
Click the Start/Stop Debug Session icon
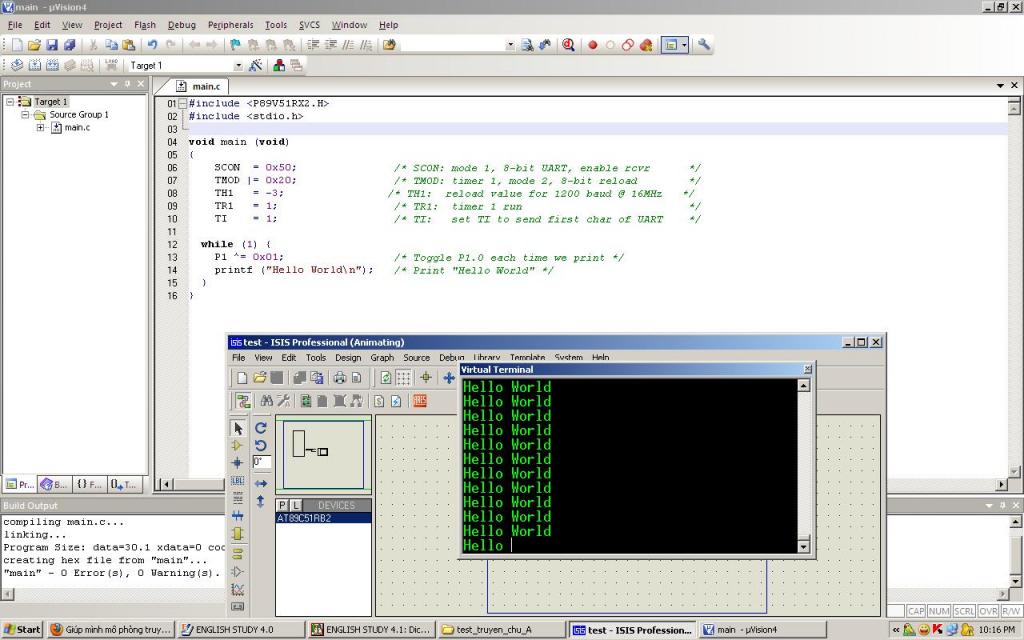pos(568,45)
